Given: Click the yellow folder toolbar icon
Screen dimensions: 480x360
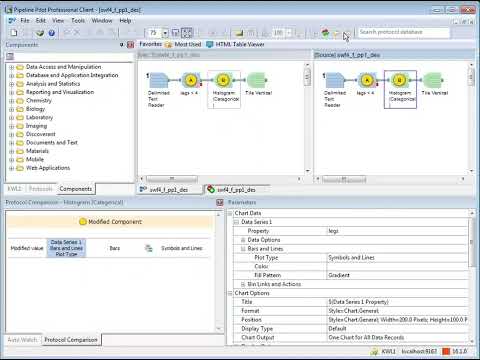Looking at the screenshot, I should 239,33.
